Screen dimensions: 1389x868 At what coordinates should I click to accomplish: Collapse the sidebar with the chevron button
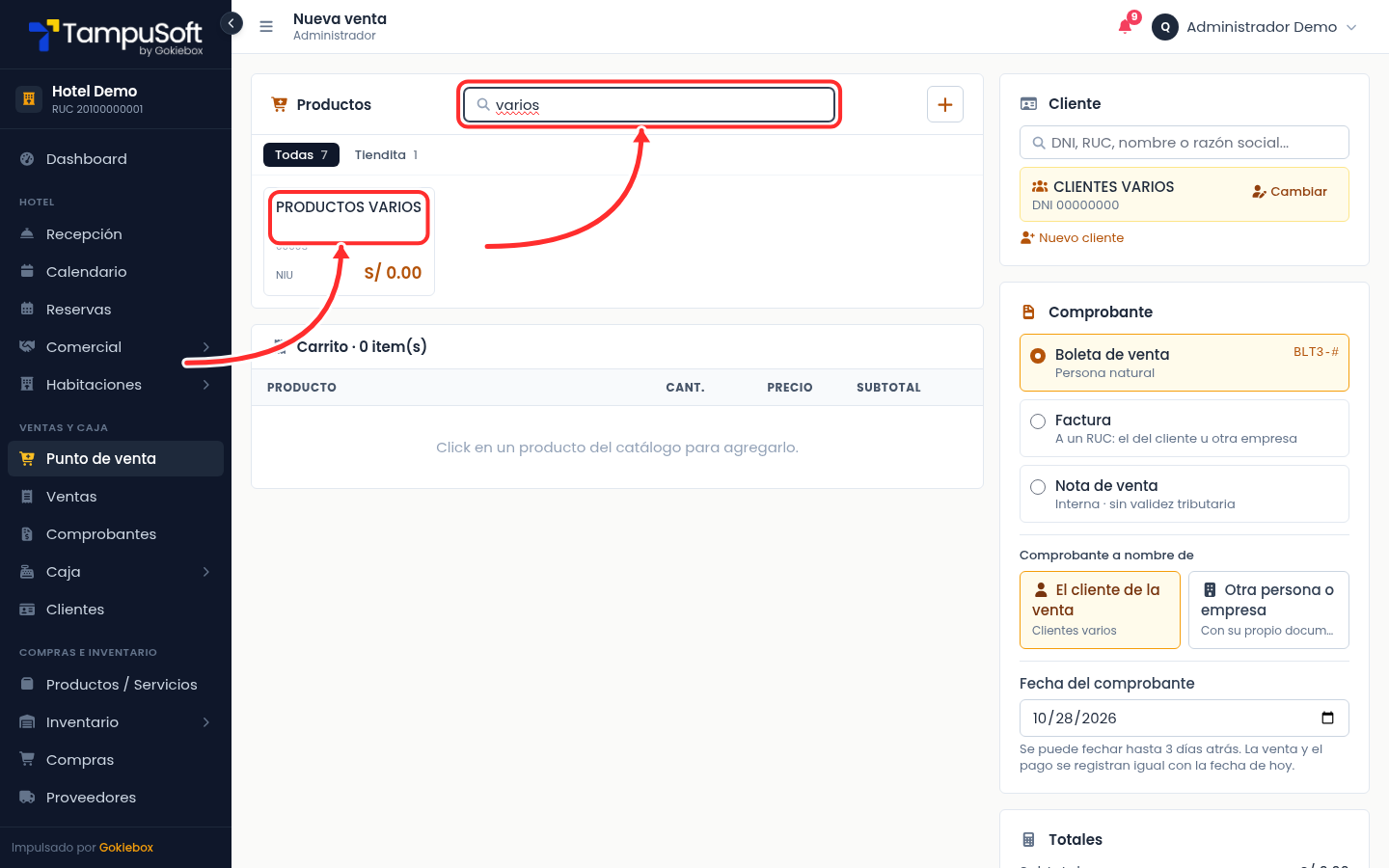coord(231,23)
